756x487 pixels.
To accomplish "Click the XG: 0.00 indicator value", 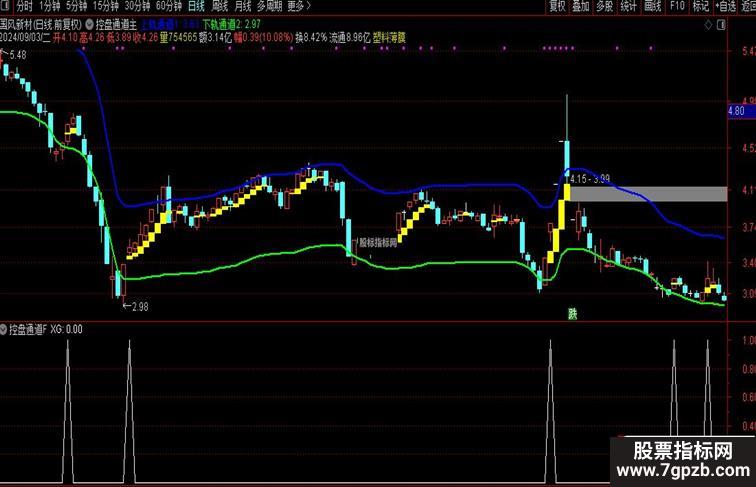I will click(67, 330).
